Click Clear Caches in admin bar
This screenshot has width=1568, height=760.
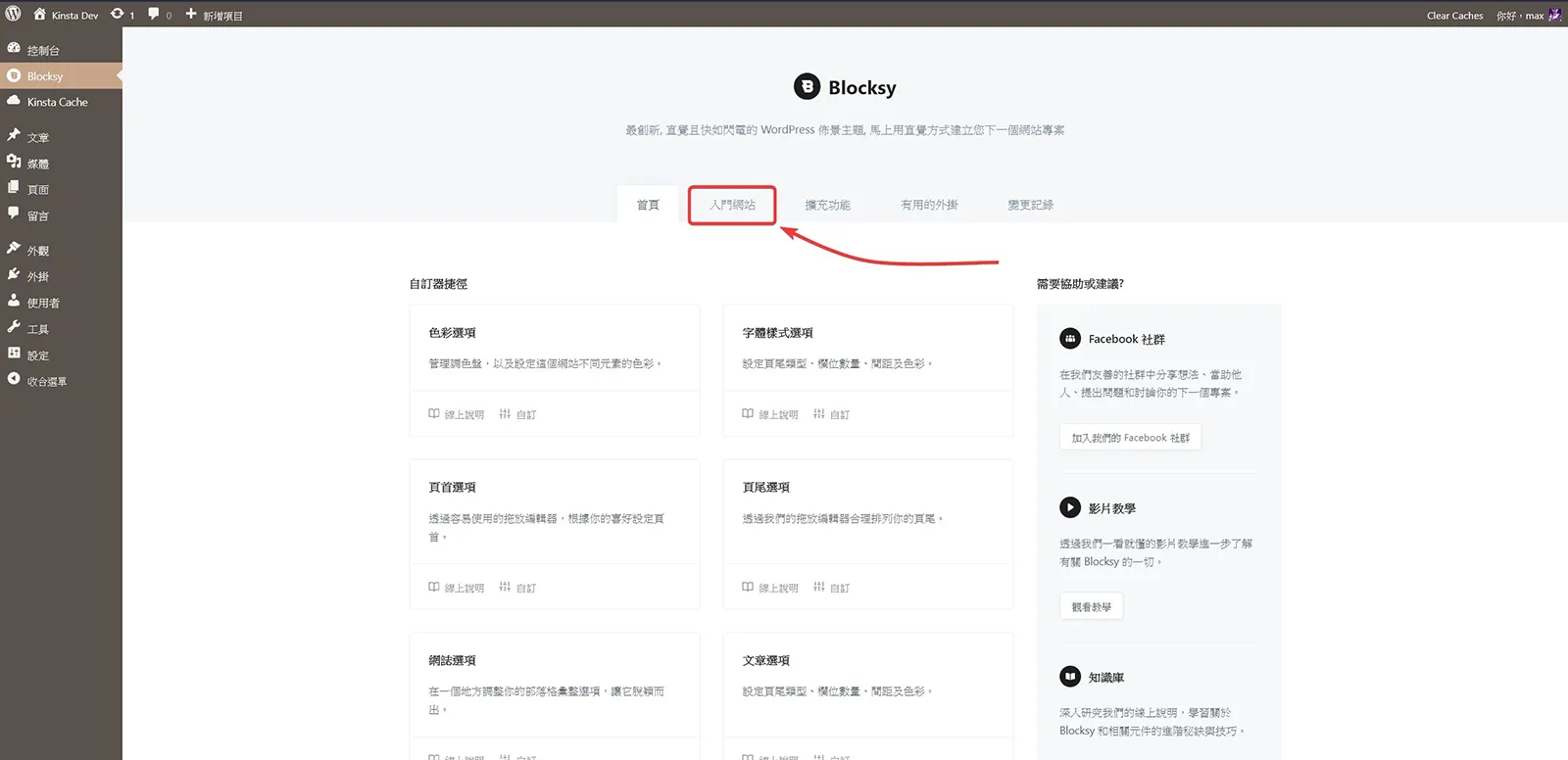pos(1454,16)
